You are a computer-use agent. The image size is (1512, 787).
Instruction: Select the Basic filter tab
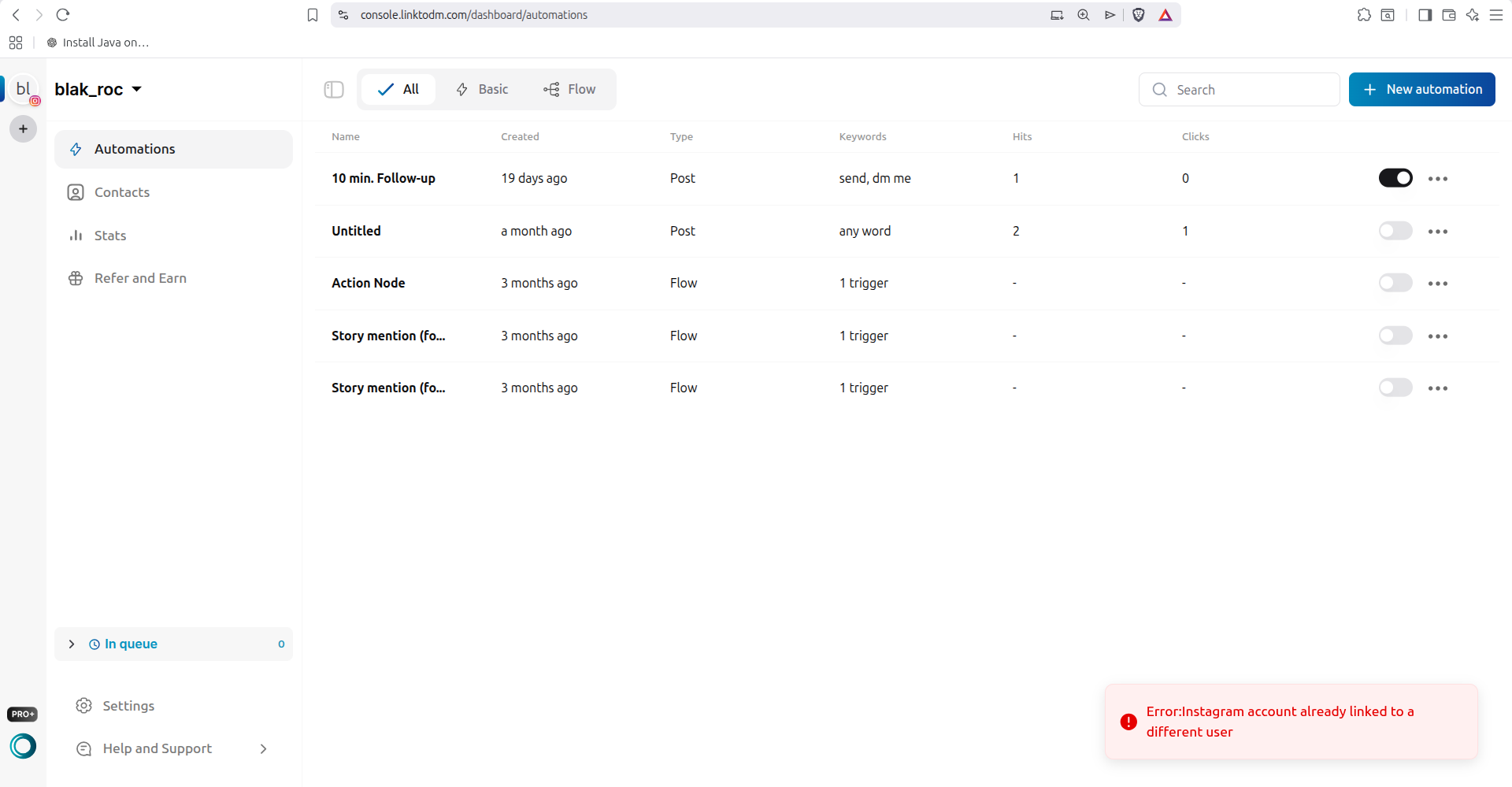[x=482, y=89]
